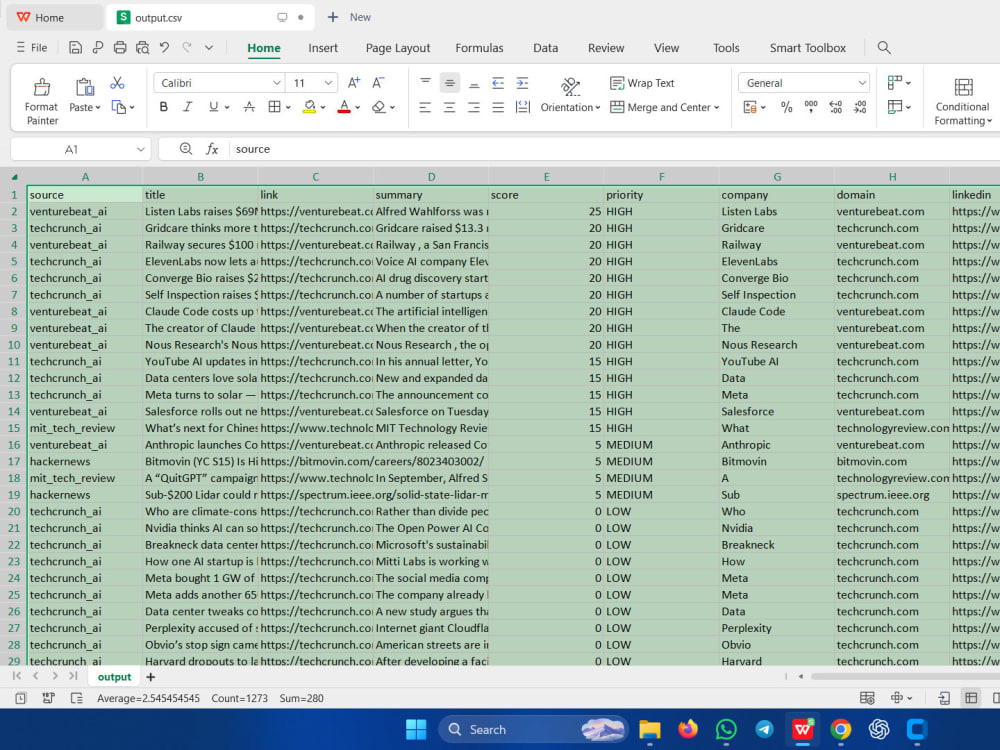Open the File menu
This screenshot has width=1000, height=750.
point(32,47)
